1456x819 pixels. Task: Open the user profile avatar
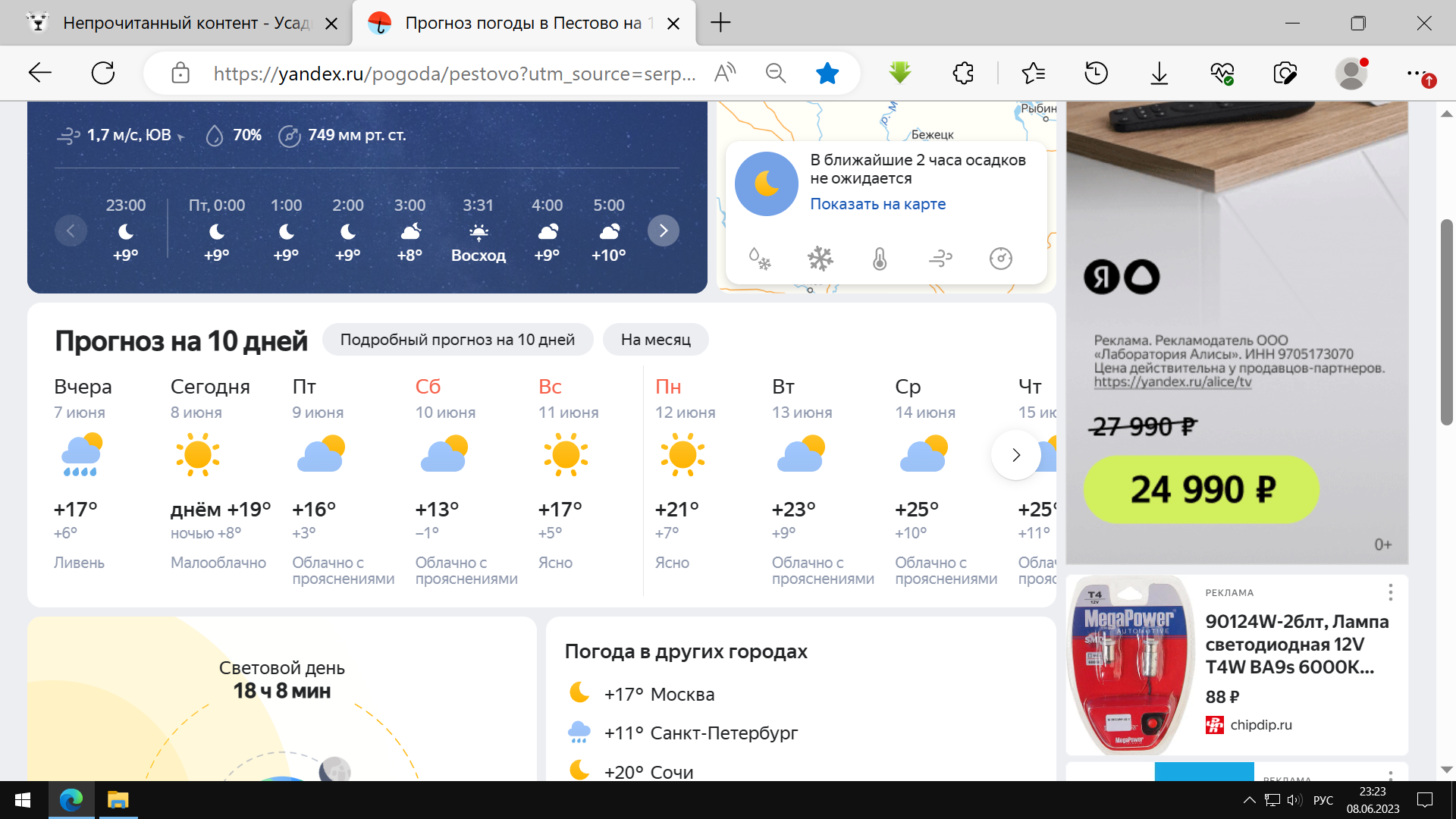point(1351,74)
